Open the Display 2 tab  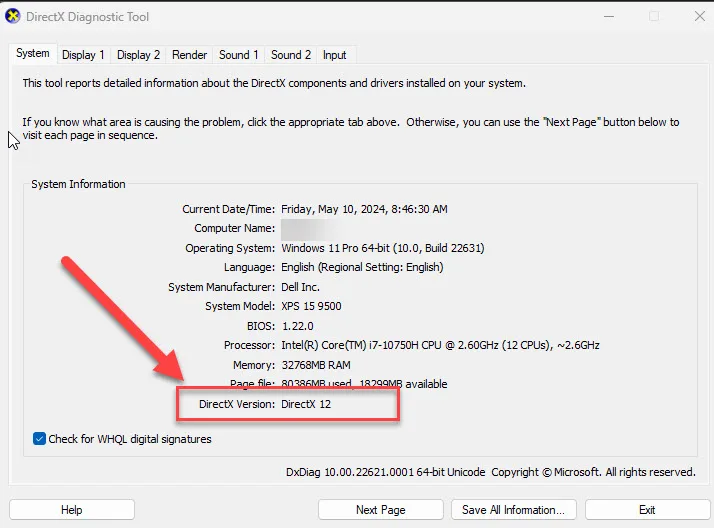pos(138,55)
